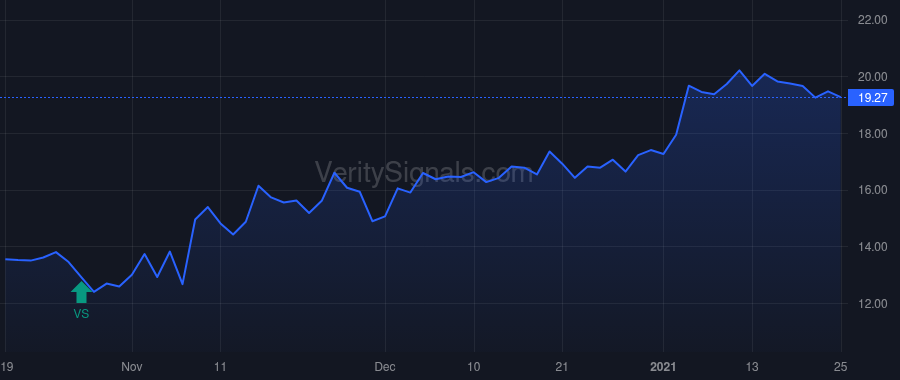Click the 20.00 price axis label
The width and height of the screenshot is (900, 380).
tap(872, 77)
